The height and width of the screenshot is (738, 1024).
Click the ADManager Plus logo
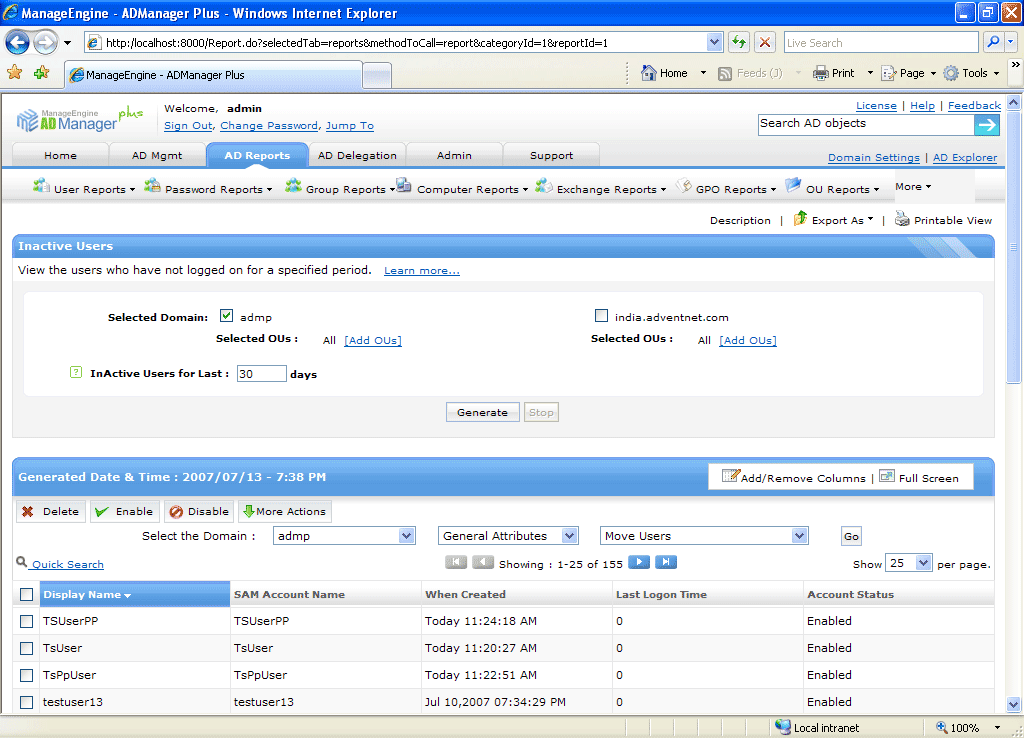click(79, 119)
